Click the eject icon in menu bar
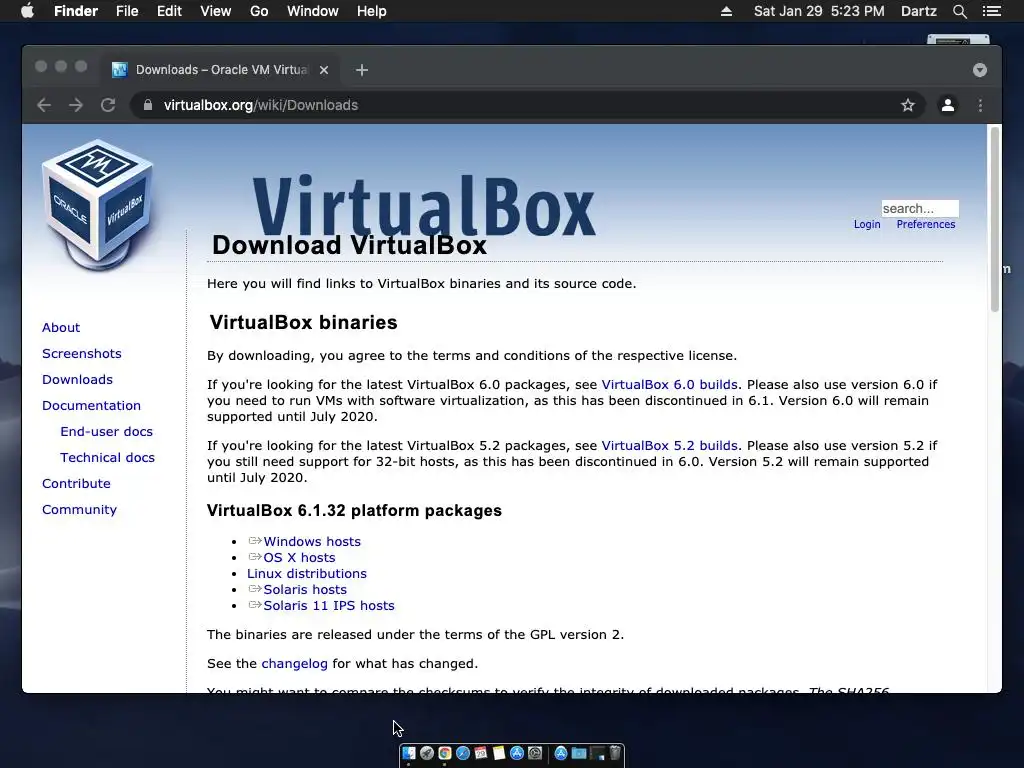Screen dimensions: 1024x768 coord(726,11)
